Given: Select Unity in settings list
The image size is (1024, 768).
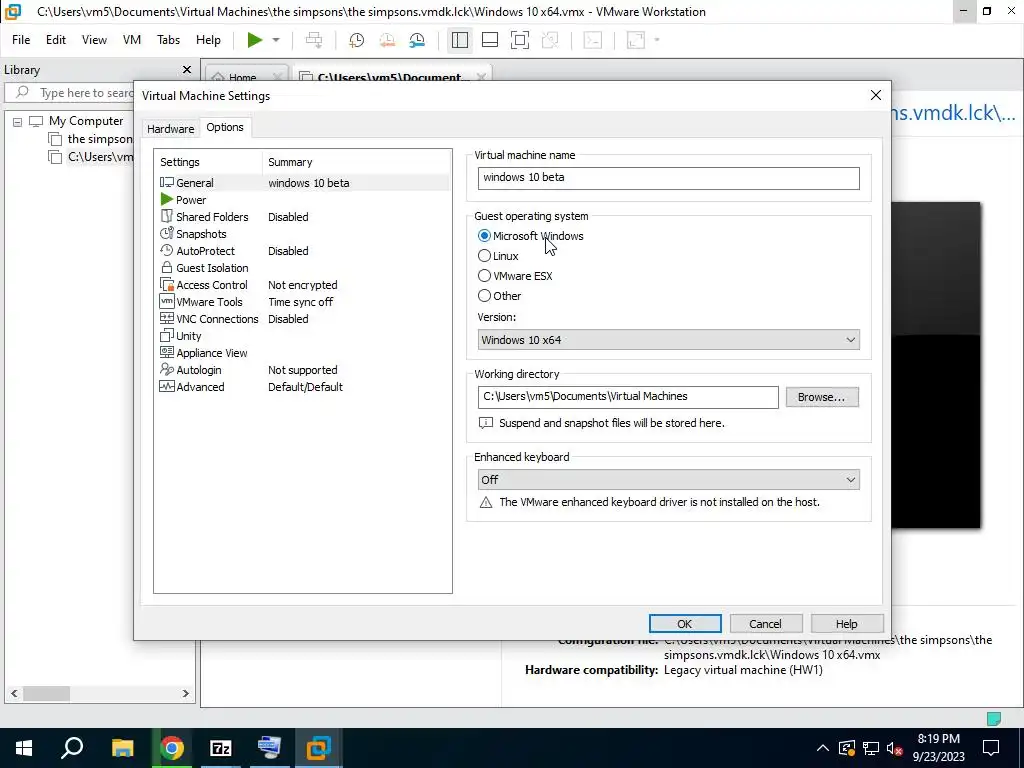Looking at the screenshot, I should [302, 336].
